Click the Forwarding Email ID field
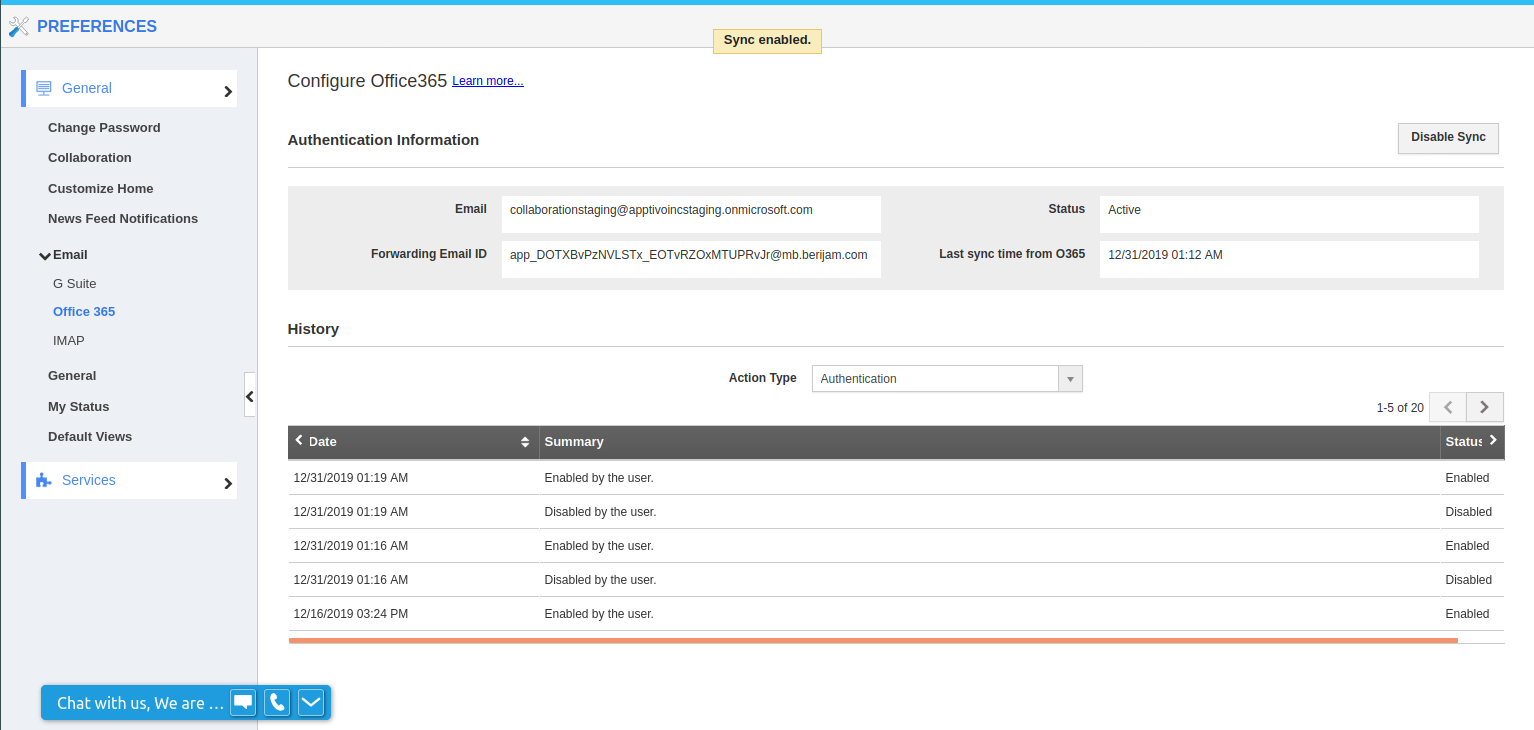1534x730 pixels. (x=690, y=256)
